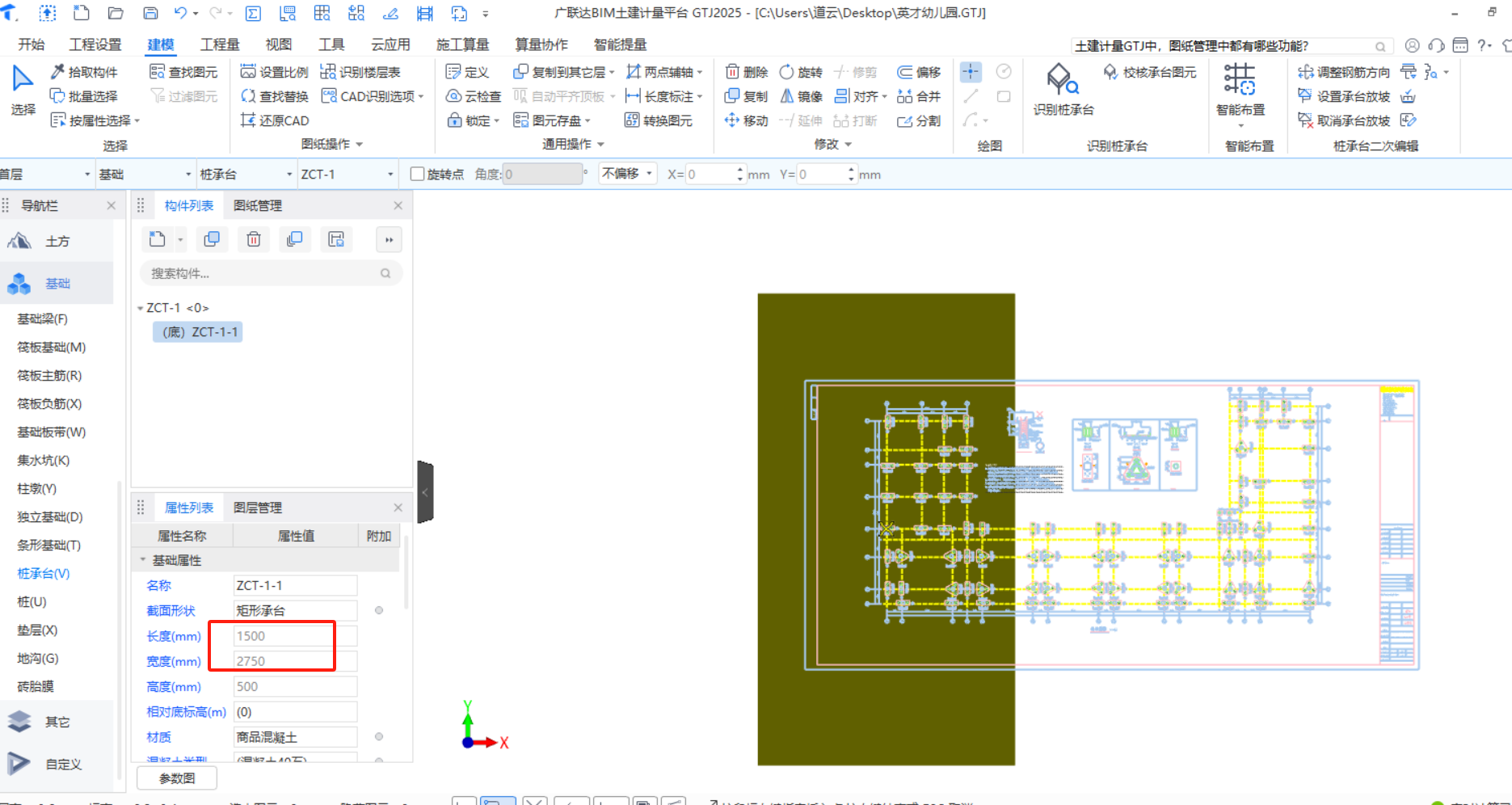Screen dimensions: 1512x805
Task: Open the 开始 ribbon tab
Action: pyautogui.click(x=32, y=44)
